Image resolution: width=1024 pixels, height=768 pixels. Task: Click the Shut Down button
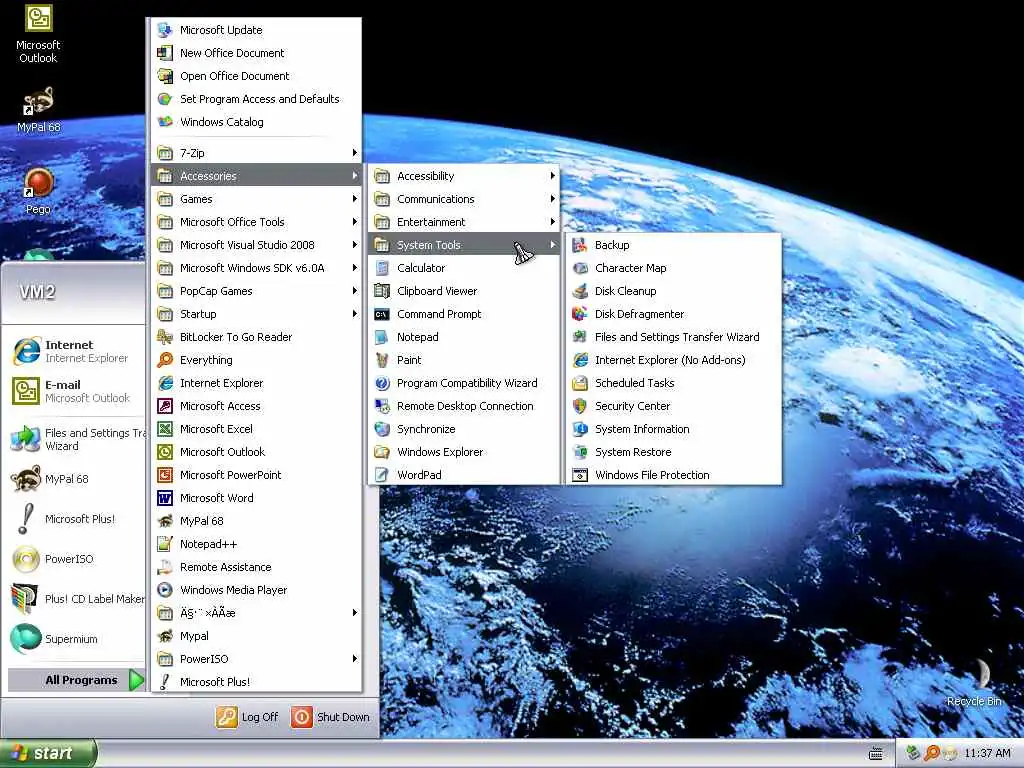coord(330,717)
